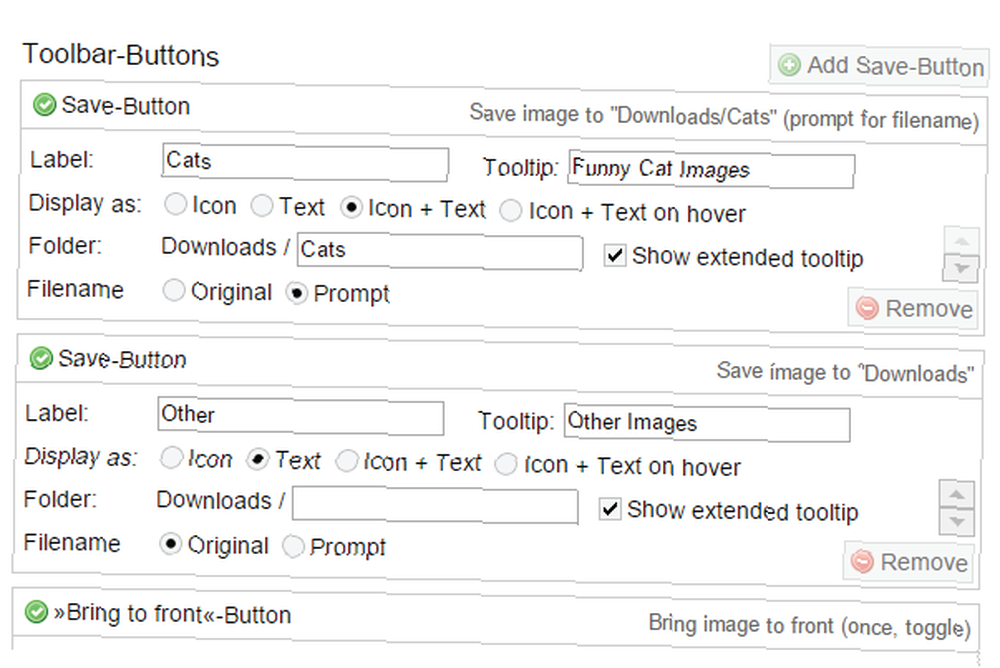1000x668 pixels.
Task: Choose Original filename for Other button
Action: pyautogui.click(x=170, y=544)
